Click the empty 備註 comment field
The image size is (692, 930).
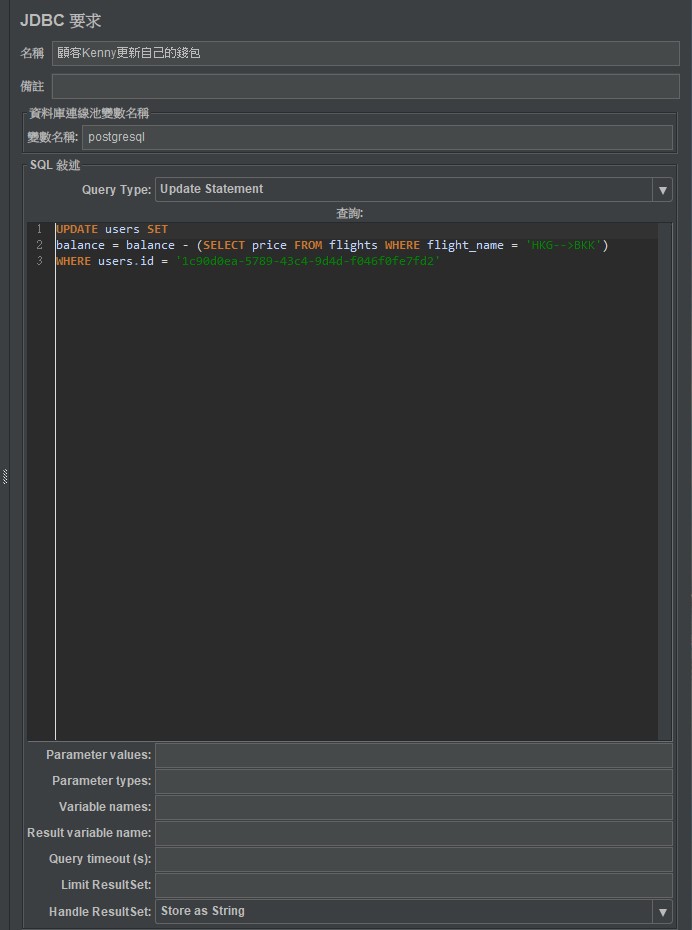pos(365,86)
